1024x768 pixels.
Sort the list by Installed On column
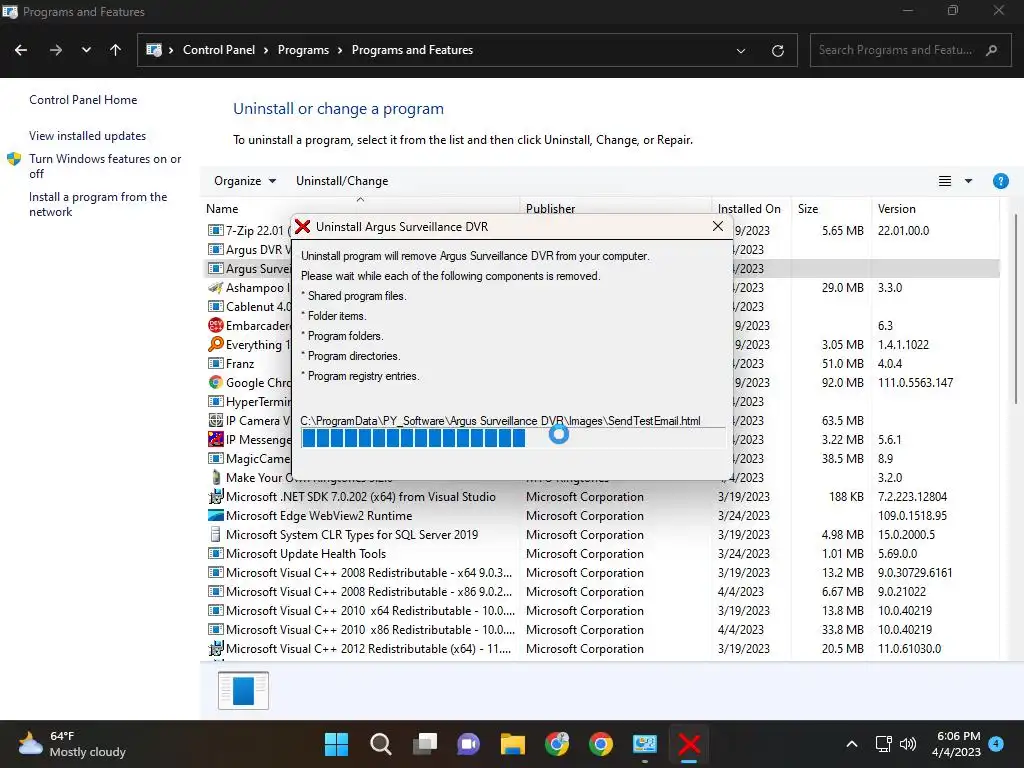pyautogui.click(x=749, y=209)
